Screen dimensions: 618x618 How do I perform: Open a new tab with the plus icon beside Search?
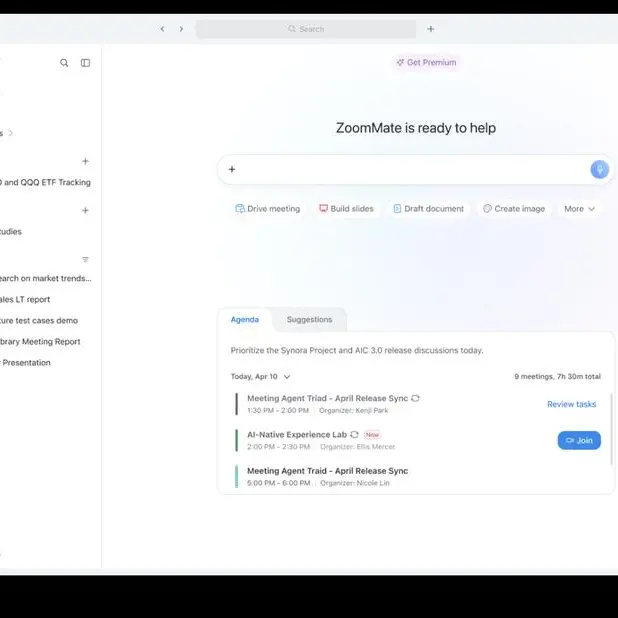tap(431, 29)
